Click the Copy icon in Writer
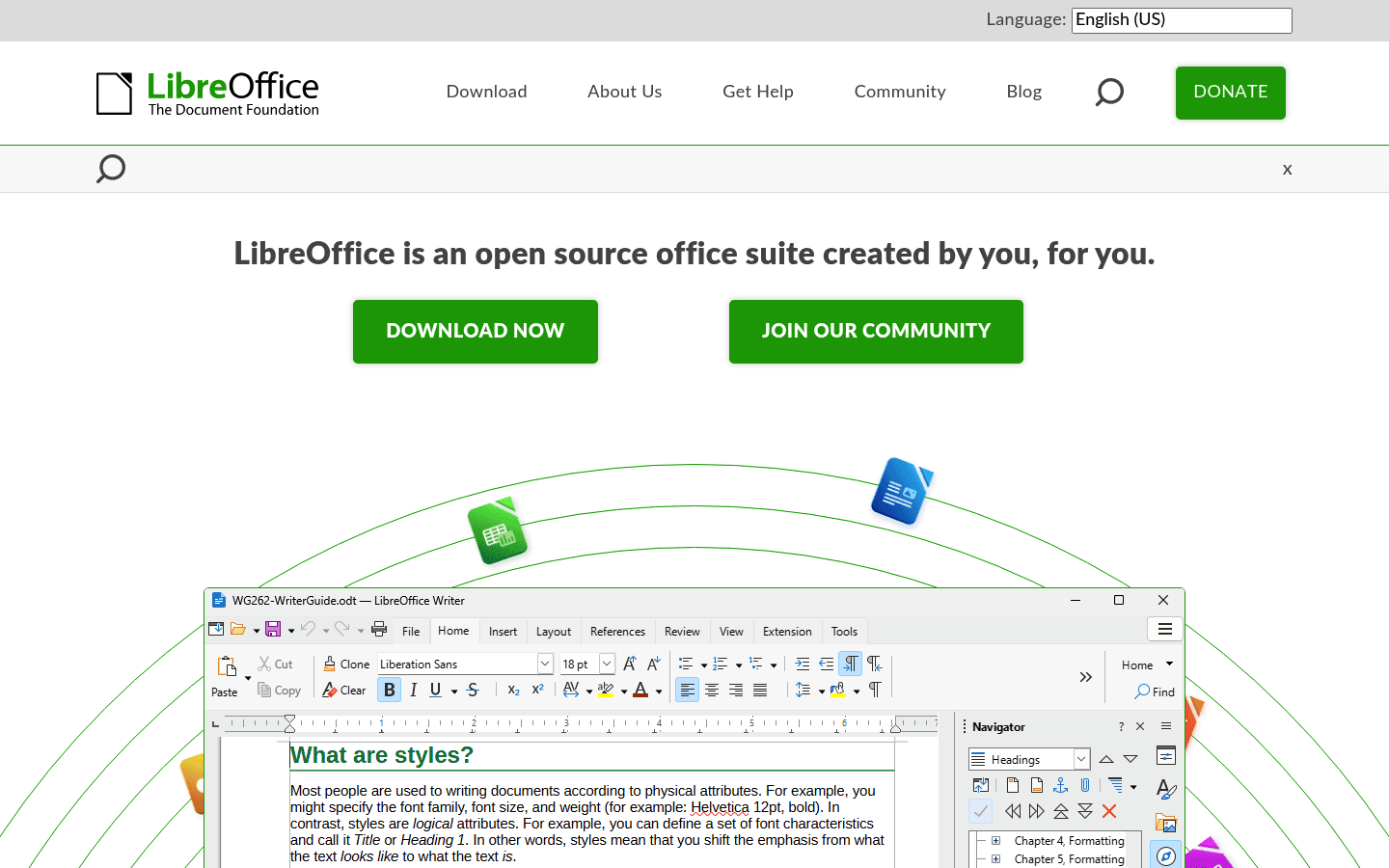This screenshot has width=1389, height=868. [x=264, y=690]
